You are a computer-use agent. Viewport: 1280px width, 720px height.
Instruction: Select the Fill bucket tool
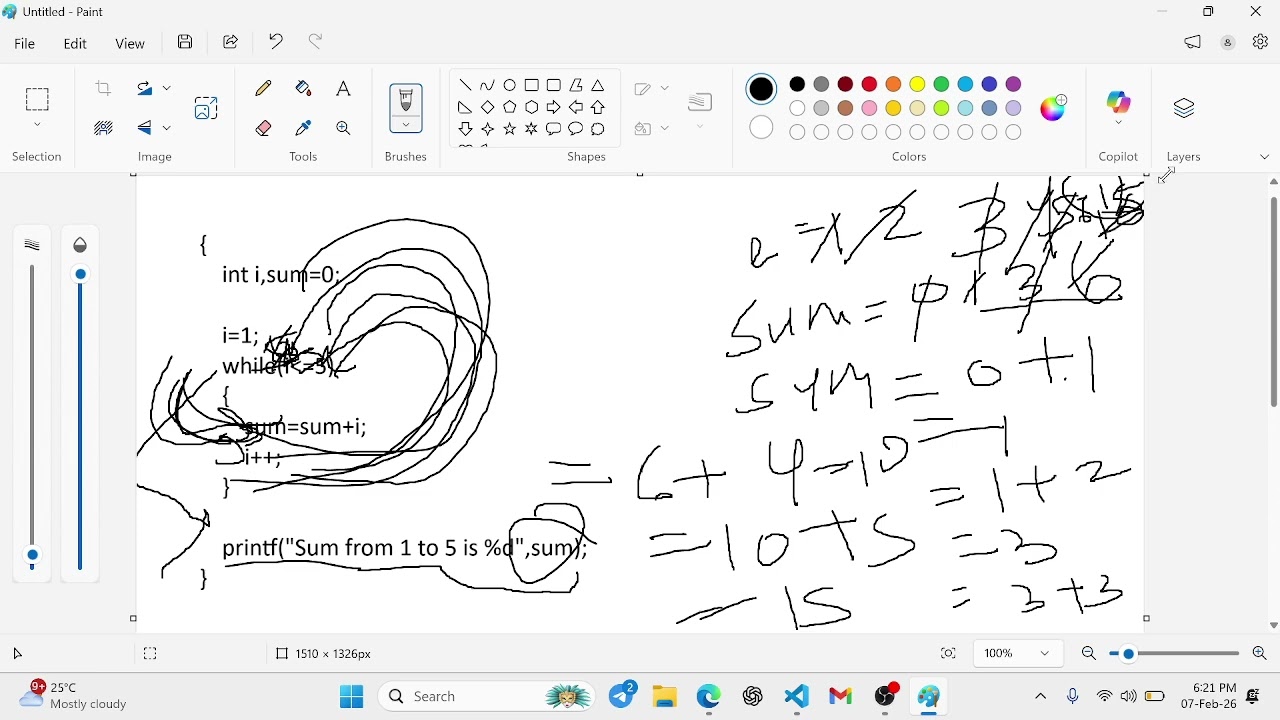tap(304, 89)
